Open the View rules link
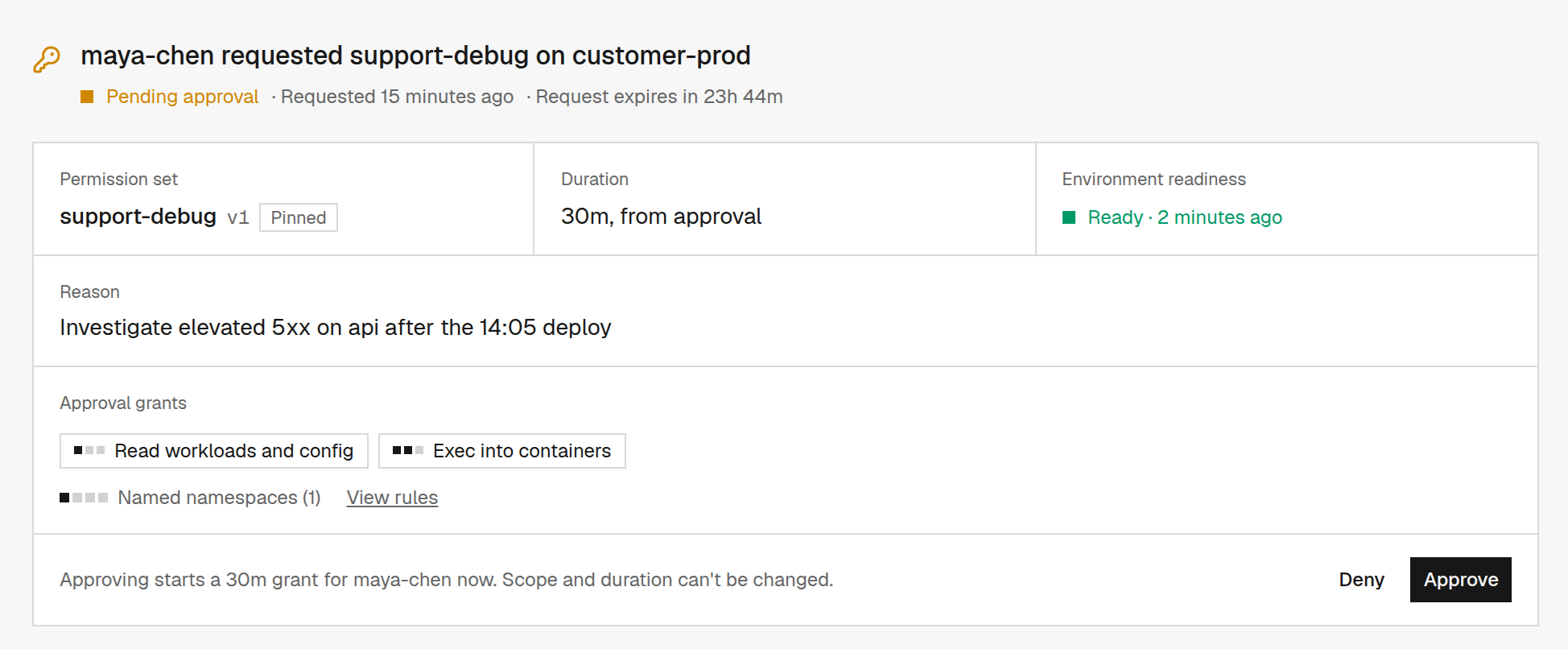The width and height of the screenshot is (1568, 649). pos(392,498)
